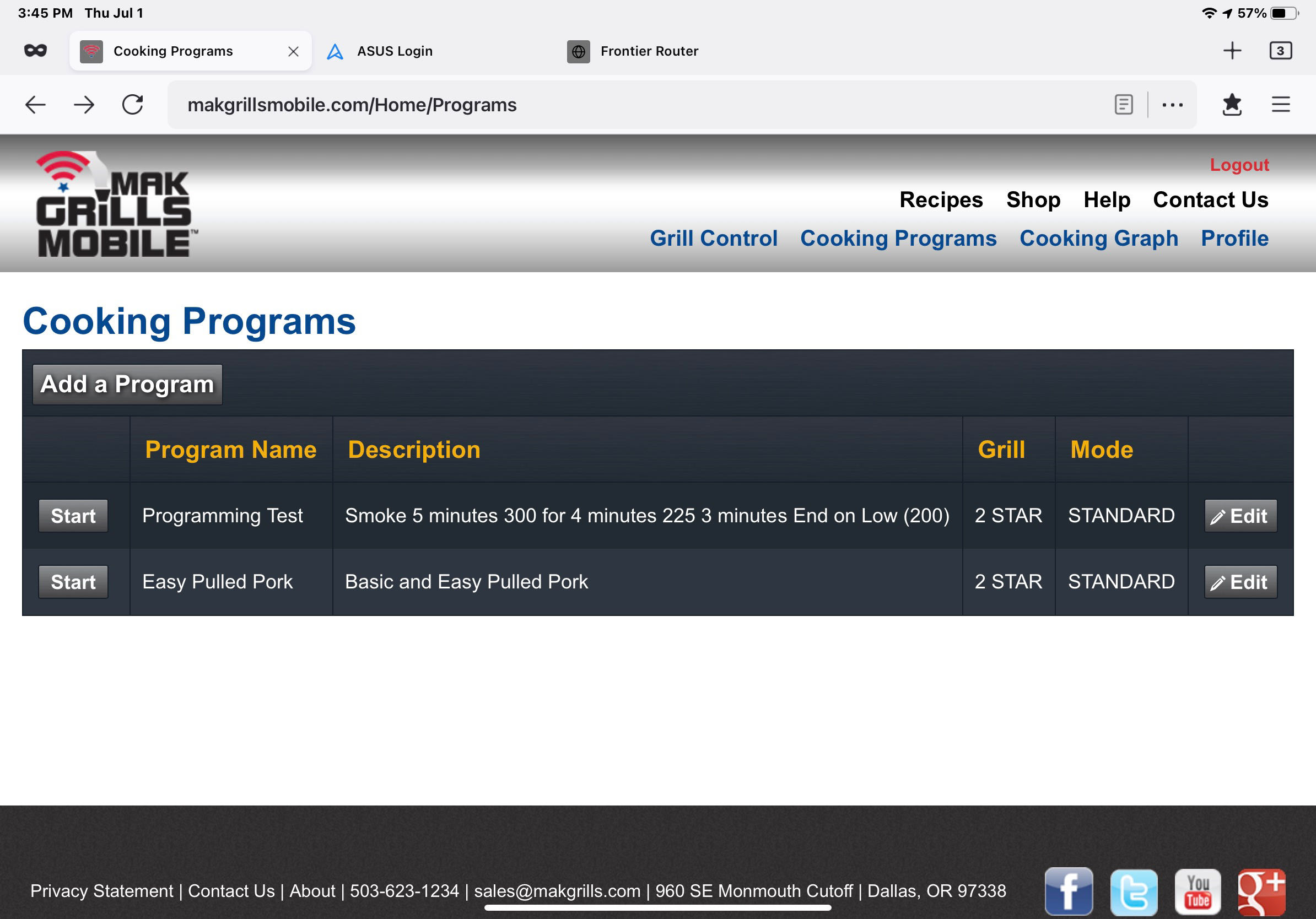Image resolution: width=1316 pixels, height=919 pixels.
Task: Click the browser reload icon
Action: (132, 105)
